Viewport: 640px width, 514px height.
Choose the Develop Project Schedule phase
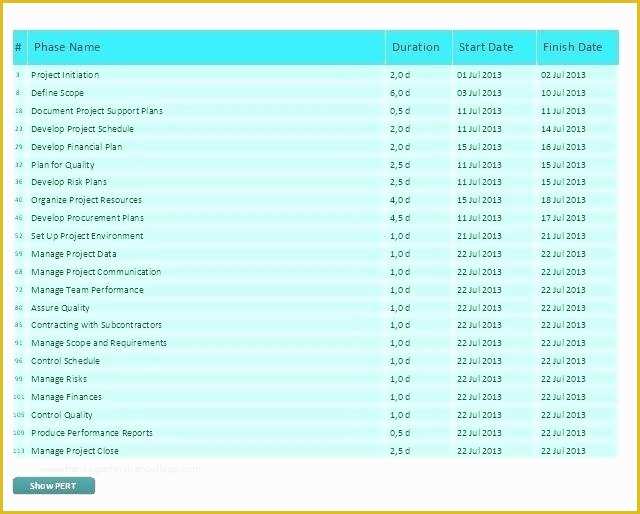[x=82, y=129]
